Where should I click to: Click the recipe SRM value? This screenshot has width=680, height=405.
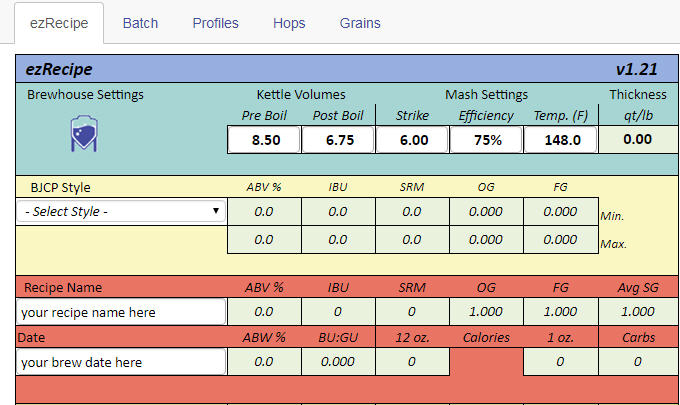point(412,311)
